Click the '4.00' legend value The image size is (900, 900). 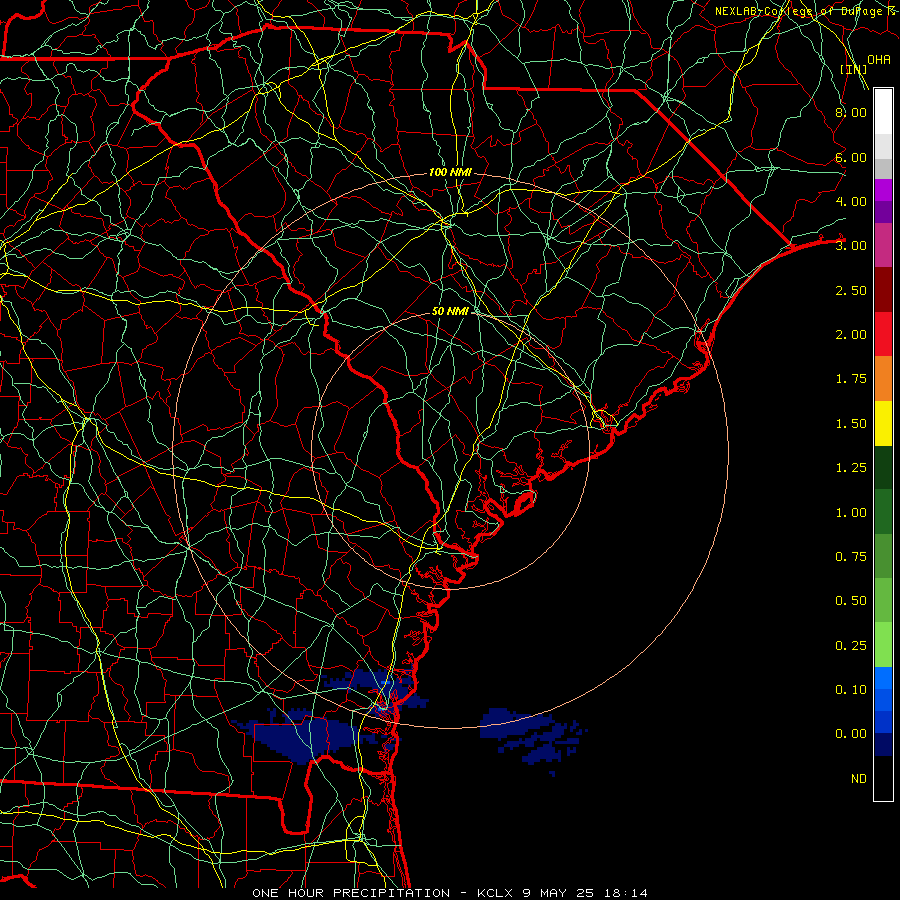(851, 201)
